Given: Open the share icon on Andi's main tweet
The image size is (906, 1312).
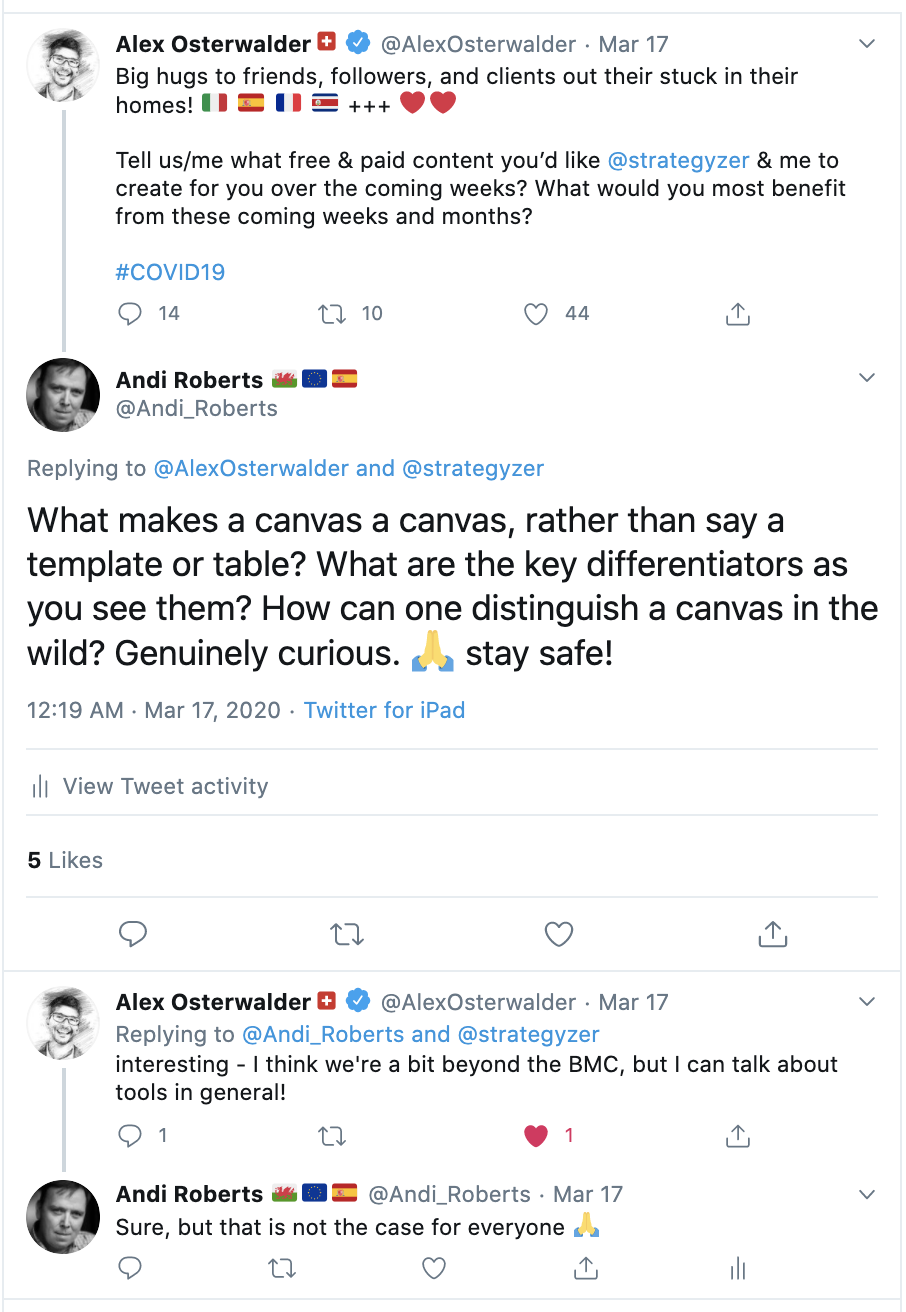Looking at the screenshot, I should (x=771, y=934).
